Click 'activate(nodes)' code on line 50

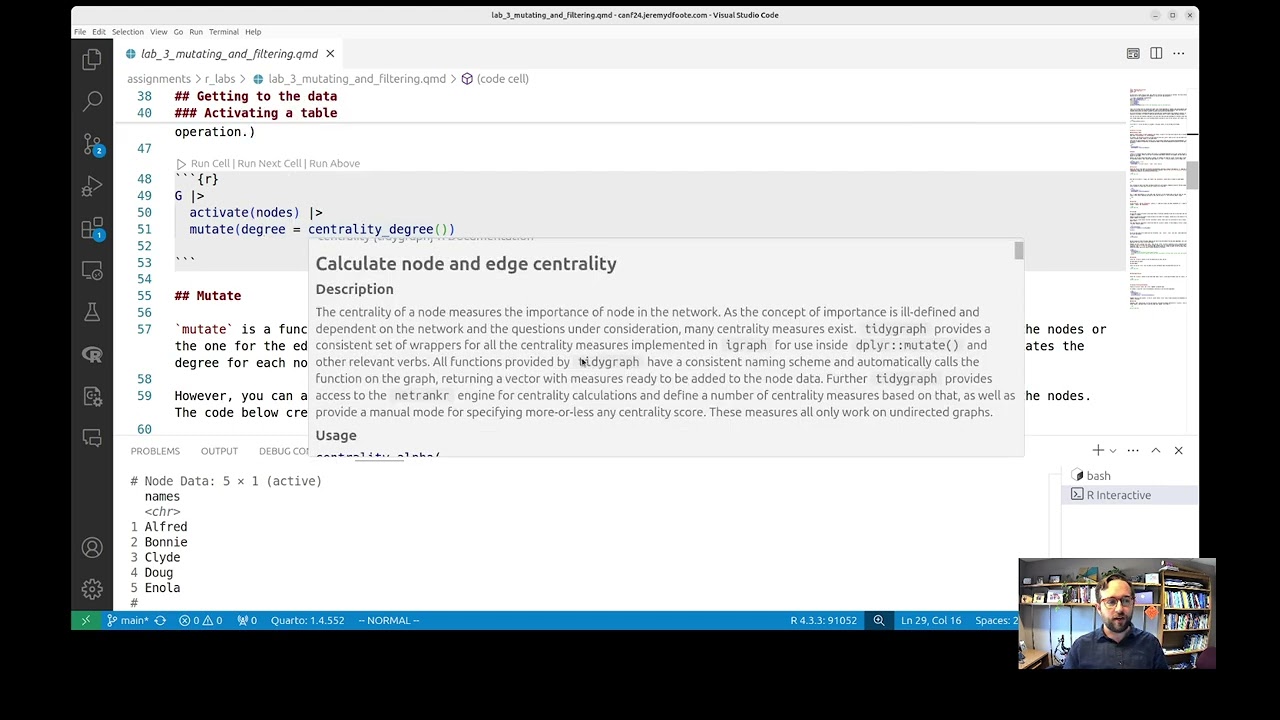pyautogui.click(x=244, y=213)
